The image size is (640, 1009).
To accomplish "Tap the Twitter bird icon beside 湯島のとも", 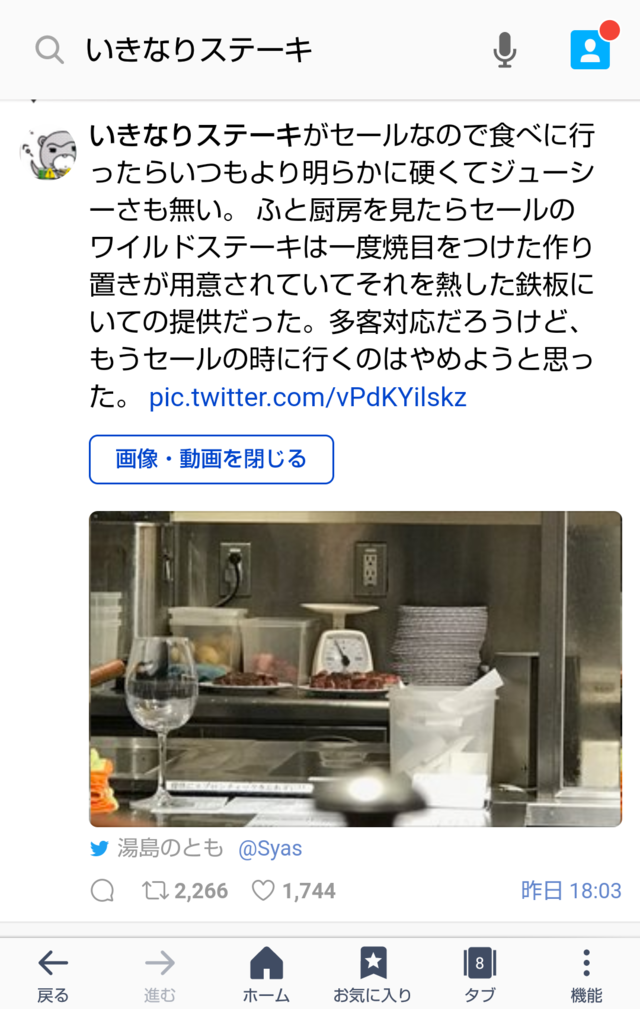I will click(100, 849).
